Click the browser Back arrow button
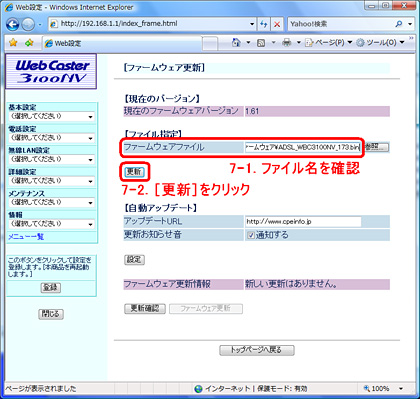The width and height of the screenshot is (420, 399). tap(13, 24)
